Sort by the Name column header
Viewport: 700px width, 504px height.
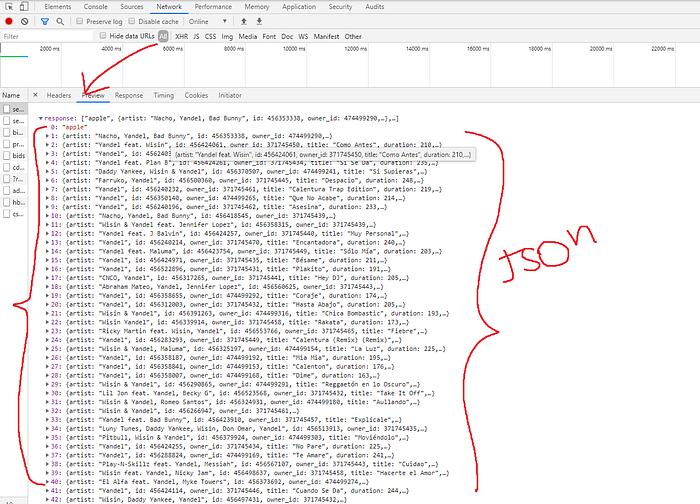(x=11, y=95)
